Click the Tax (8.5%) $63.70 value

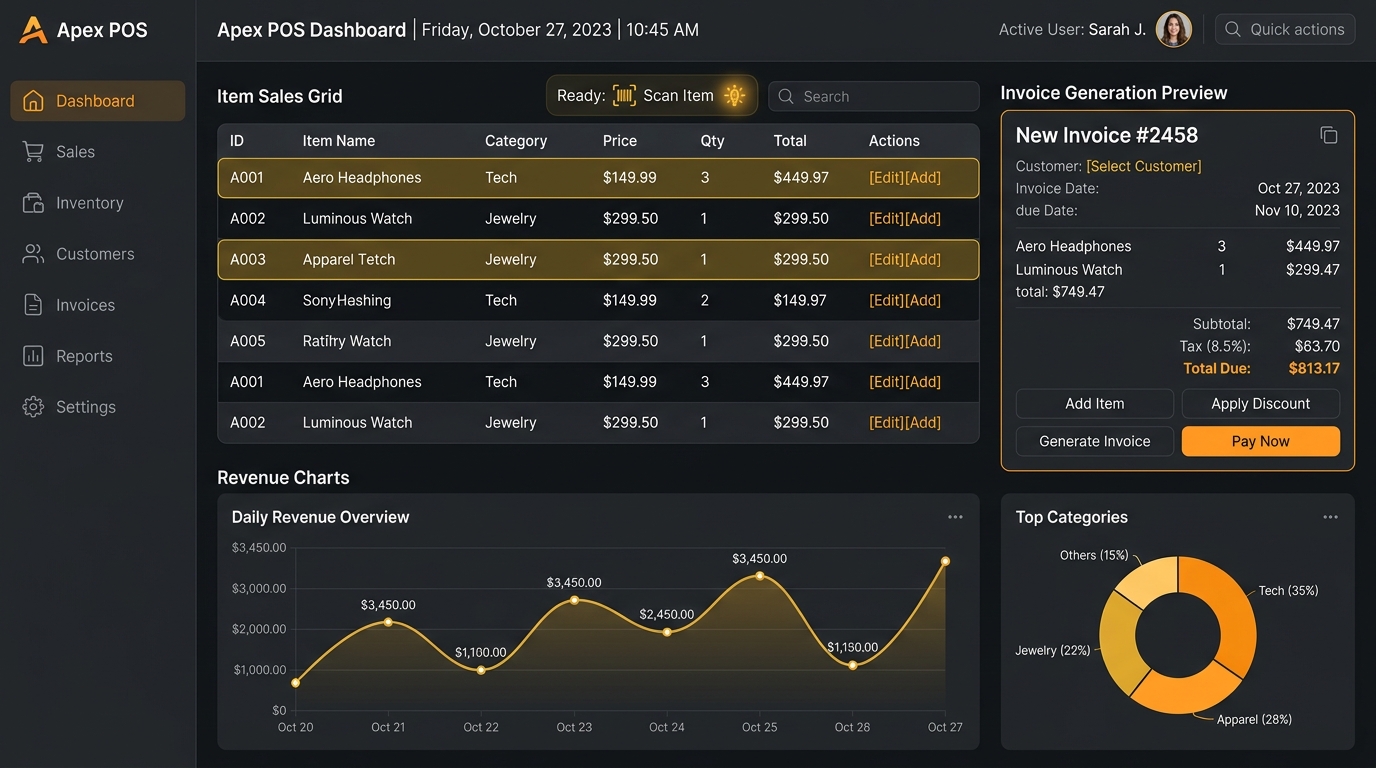pos(1317,346)
